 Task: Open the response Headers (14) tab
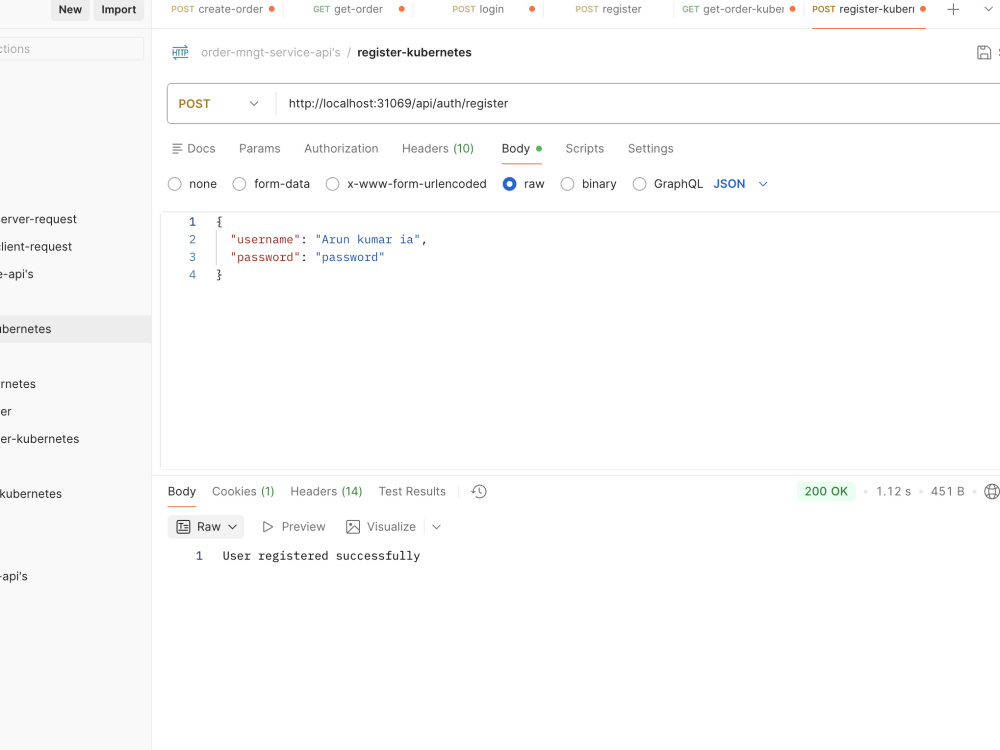click(x=326, y=492)
